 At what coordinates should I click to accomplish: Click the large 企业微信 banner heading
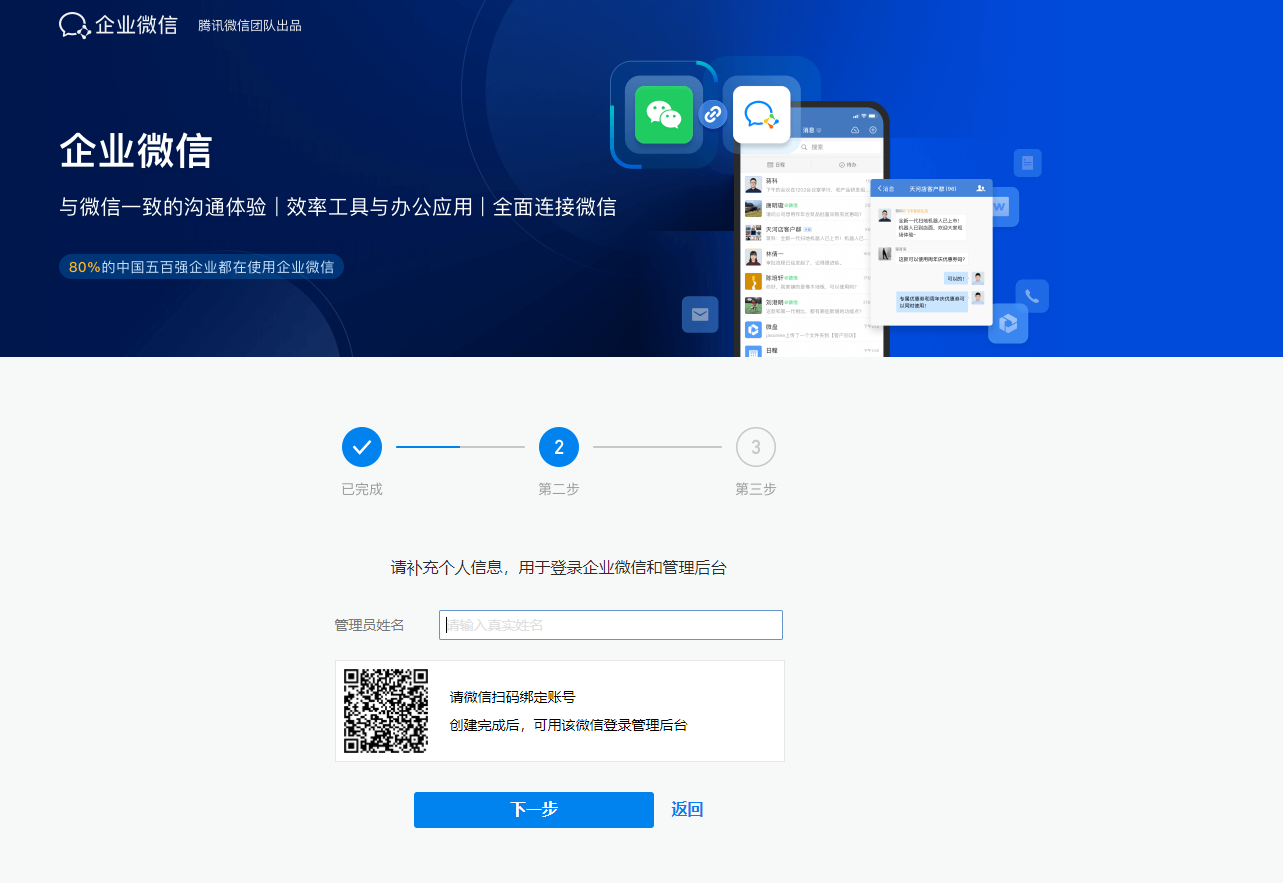click(x=136, y=151)
